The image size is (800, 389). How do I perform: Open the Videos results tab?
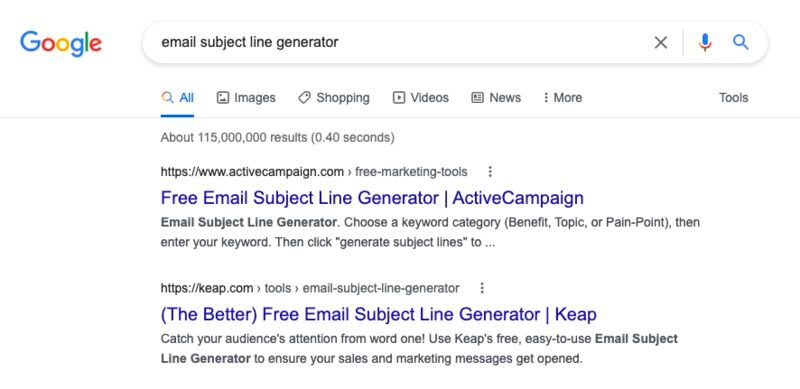[420, 98]
